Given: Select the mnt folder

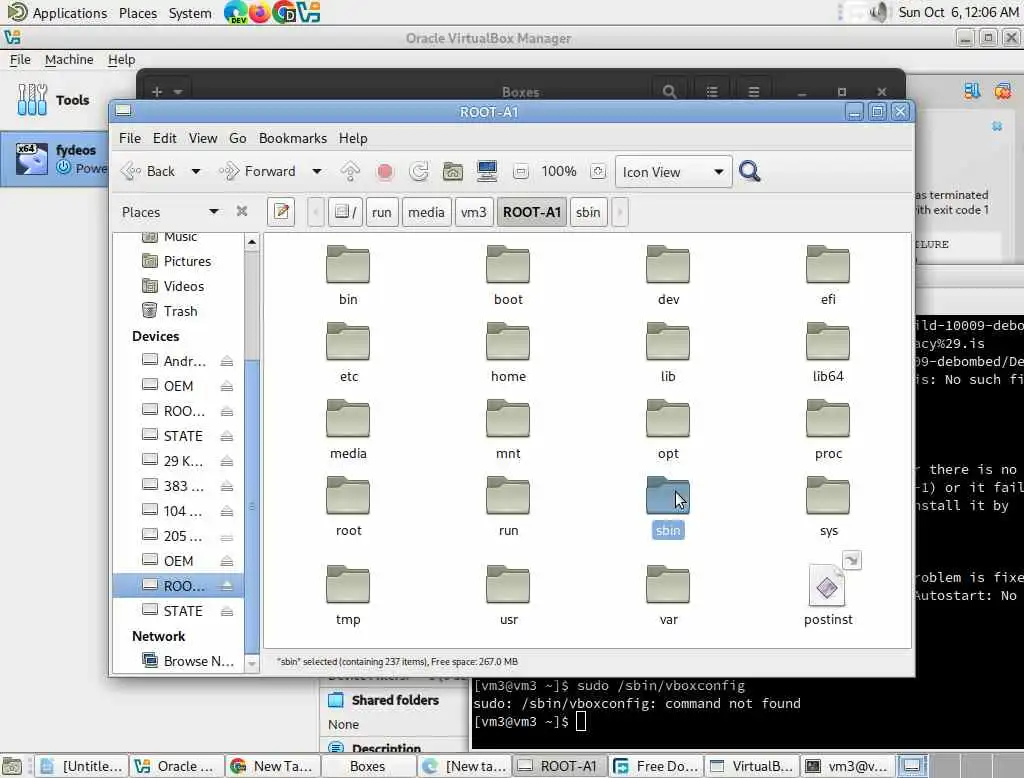Looking at the screenshot, I should (x=508, y=419).
